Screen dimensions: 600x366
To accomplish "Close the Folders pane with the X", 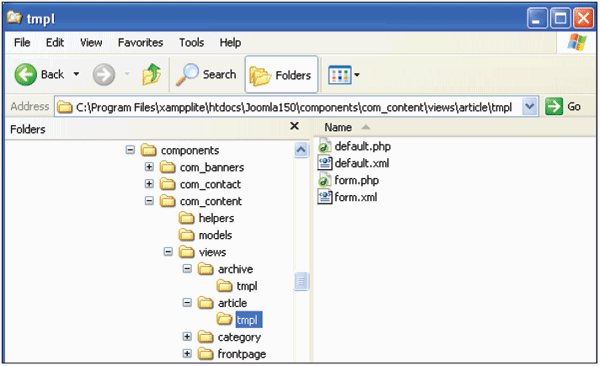I will [x=294, y=126].
